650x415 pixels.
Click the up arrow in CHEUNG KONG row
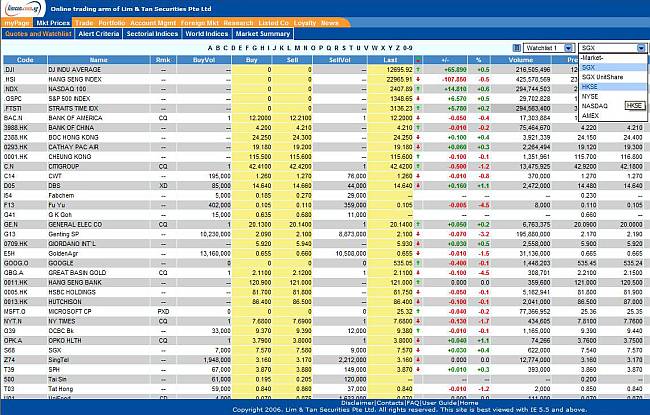418,157
